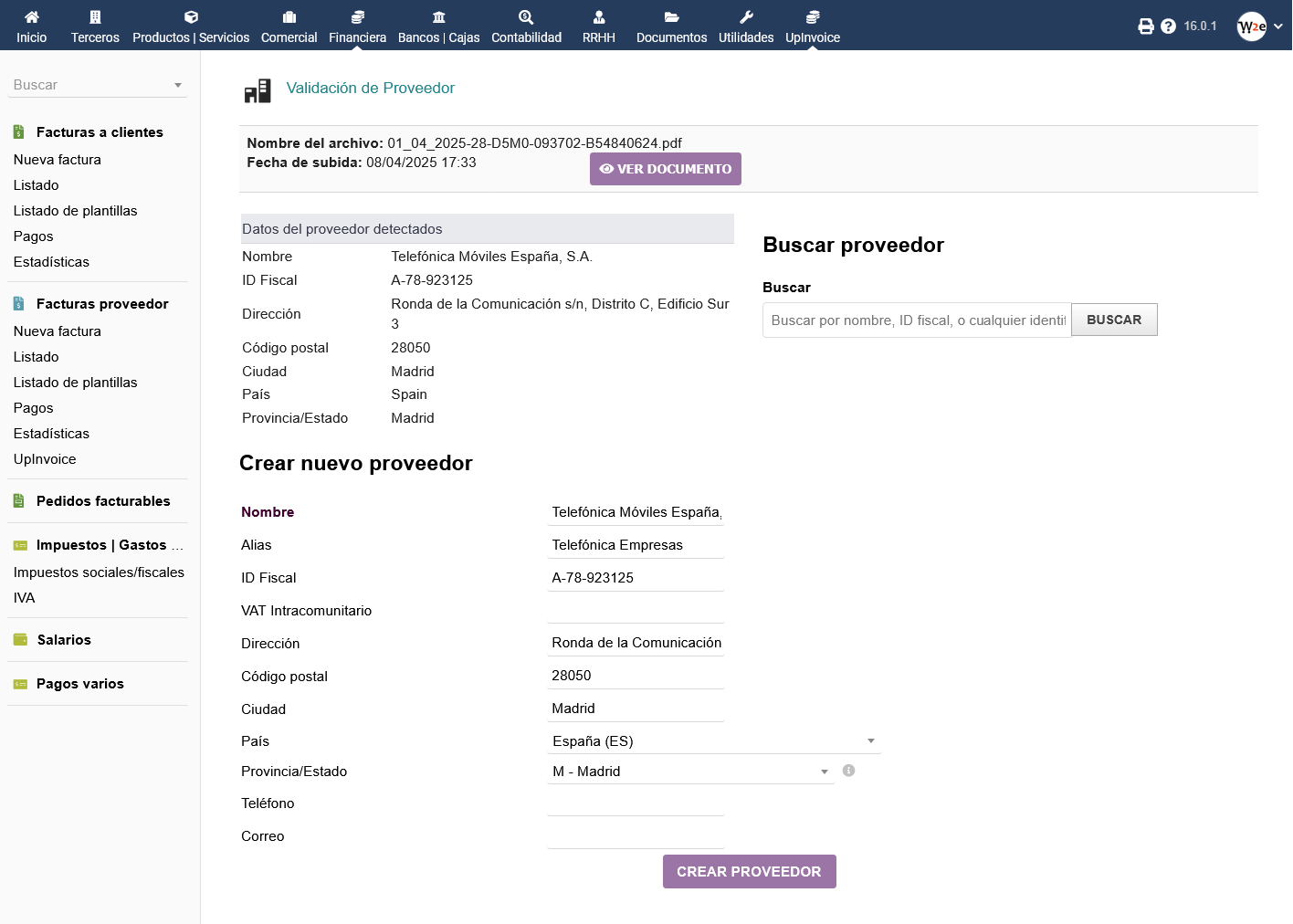Open the sidebar Buscar dropdown
The image size is (1293, 924).
[98, 85]
